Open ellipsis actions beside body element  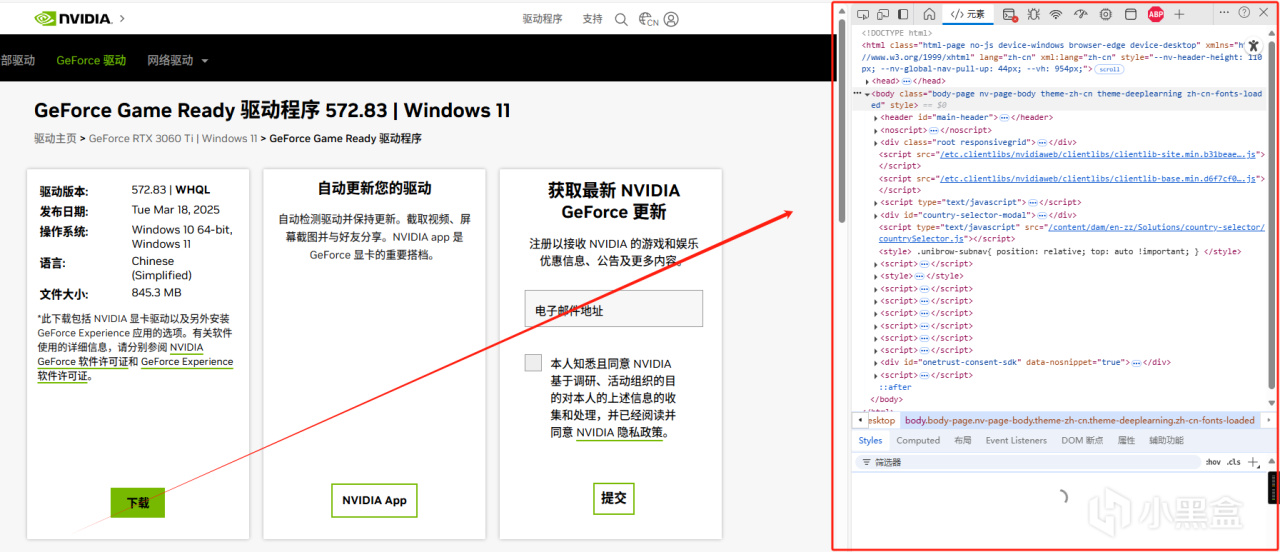coord(857,93)
